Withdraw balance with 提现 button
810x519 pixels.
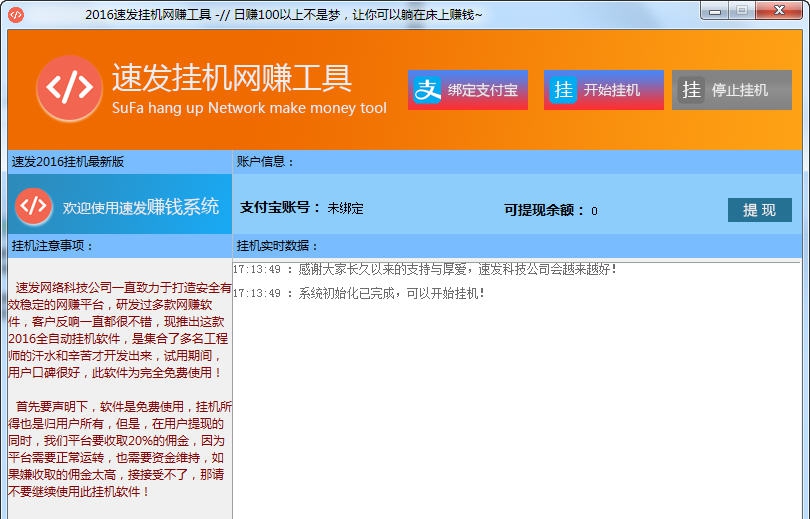pos(759,210)
